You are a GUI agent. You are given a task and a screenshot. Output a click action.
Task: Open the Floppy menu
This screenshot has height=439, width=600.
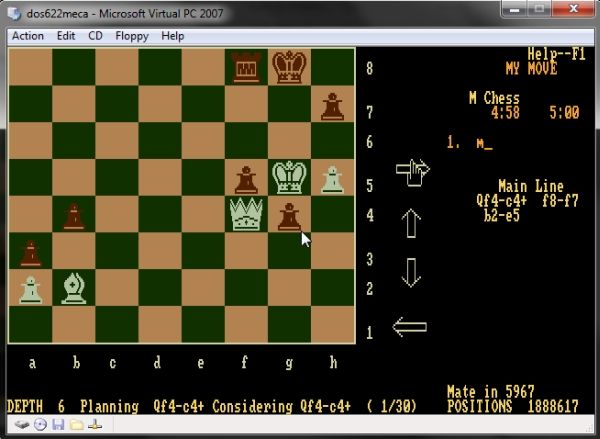tap(132, 36)
